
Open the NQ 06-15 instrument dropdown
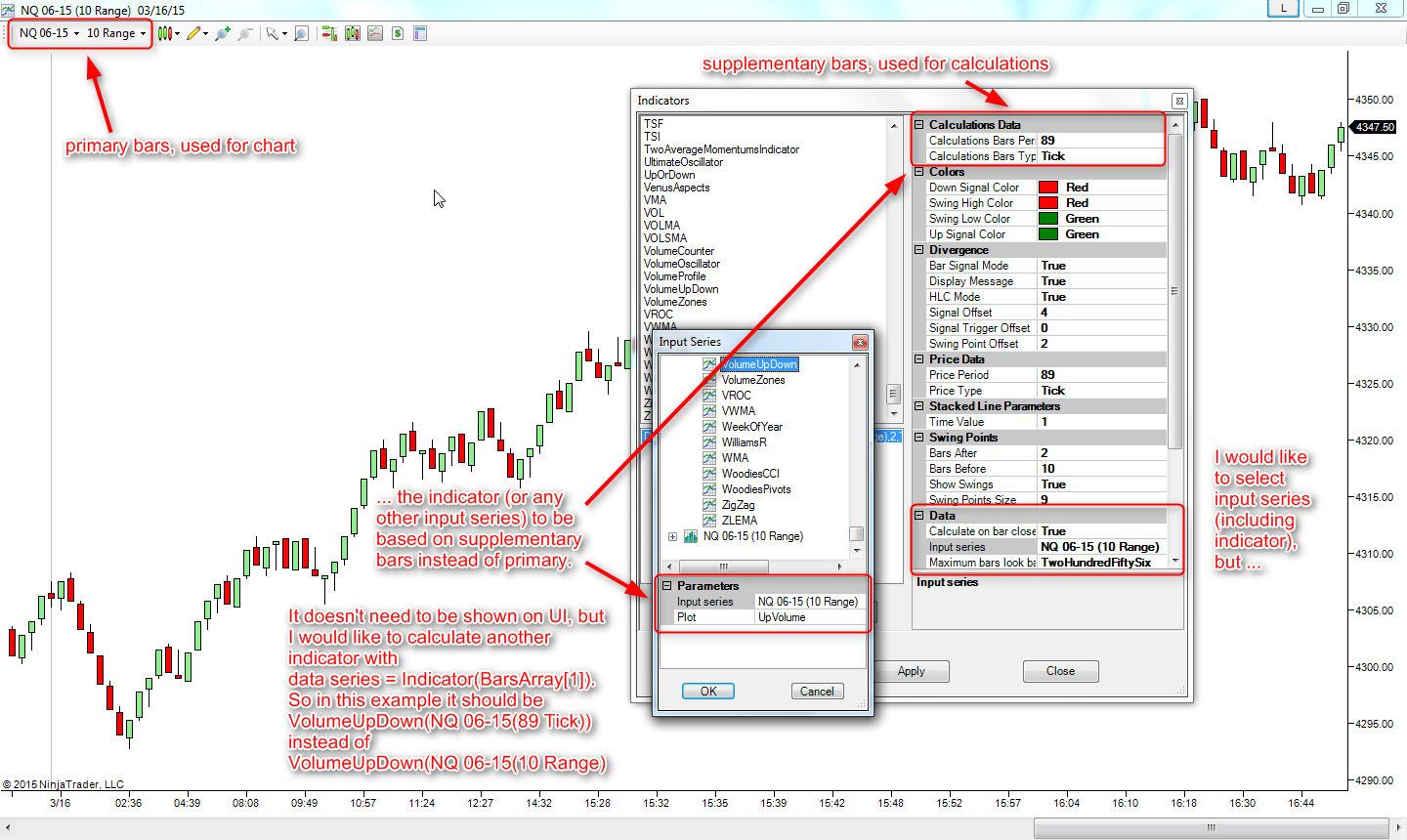pyautogui.click(x=49, y=33)
